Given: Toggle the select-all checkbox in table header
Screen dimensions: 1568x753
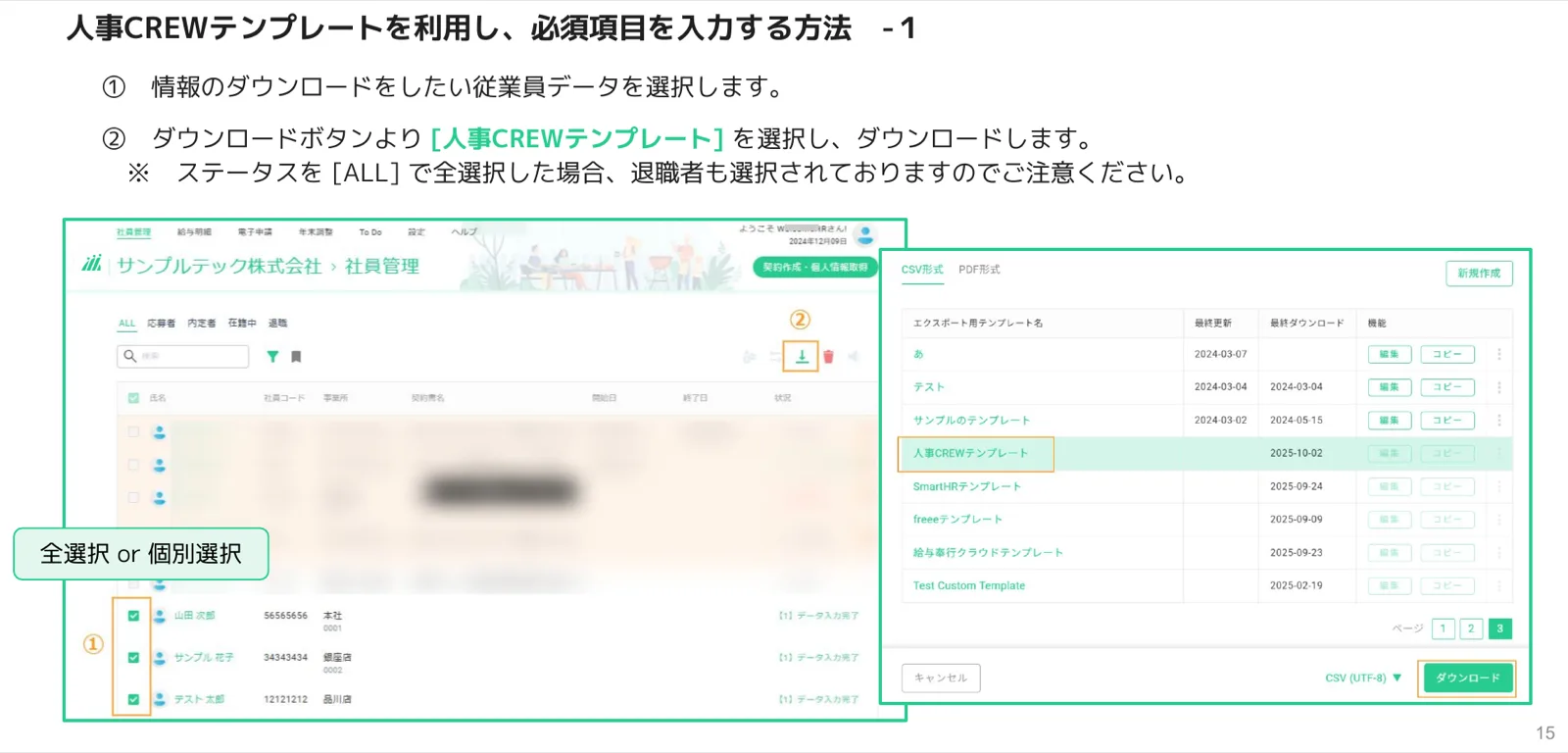Looking at the screenshot, I should click(x=133, y=398).
